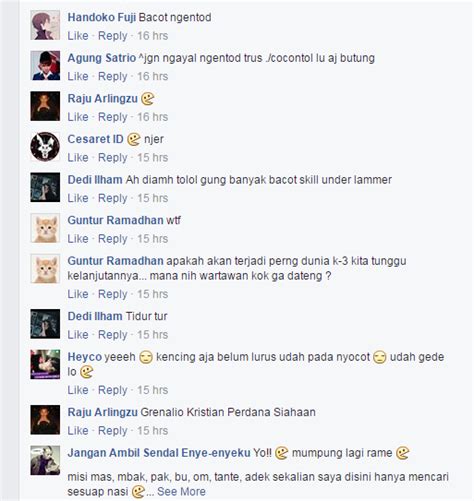Click the pacman emoticon after Raju Arlingzu
The width and height of the screenshot is (474, 501).
147,99
